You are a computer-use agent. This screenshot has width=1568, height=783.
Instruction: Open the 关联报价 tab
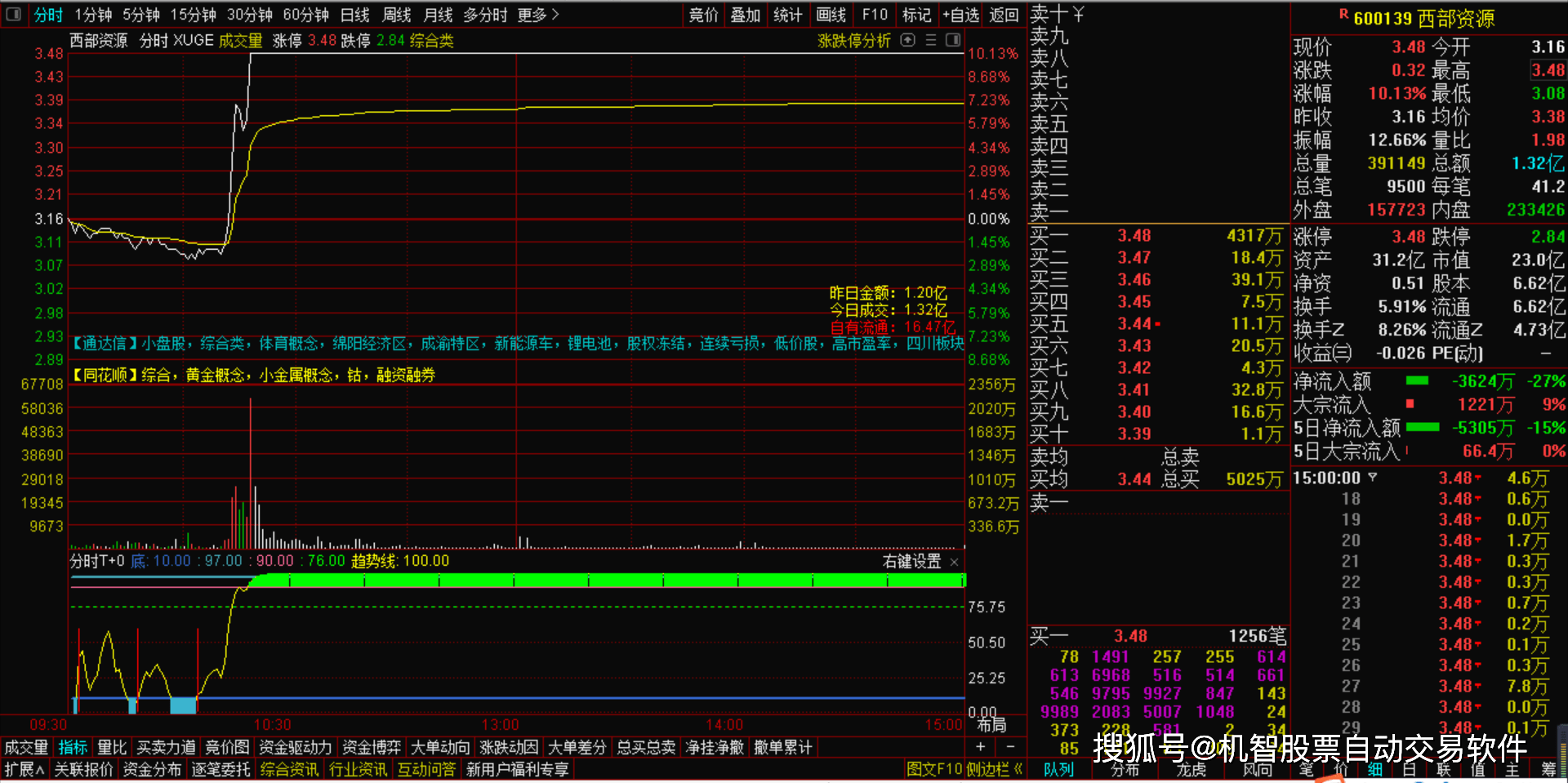[84, 769]
